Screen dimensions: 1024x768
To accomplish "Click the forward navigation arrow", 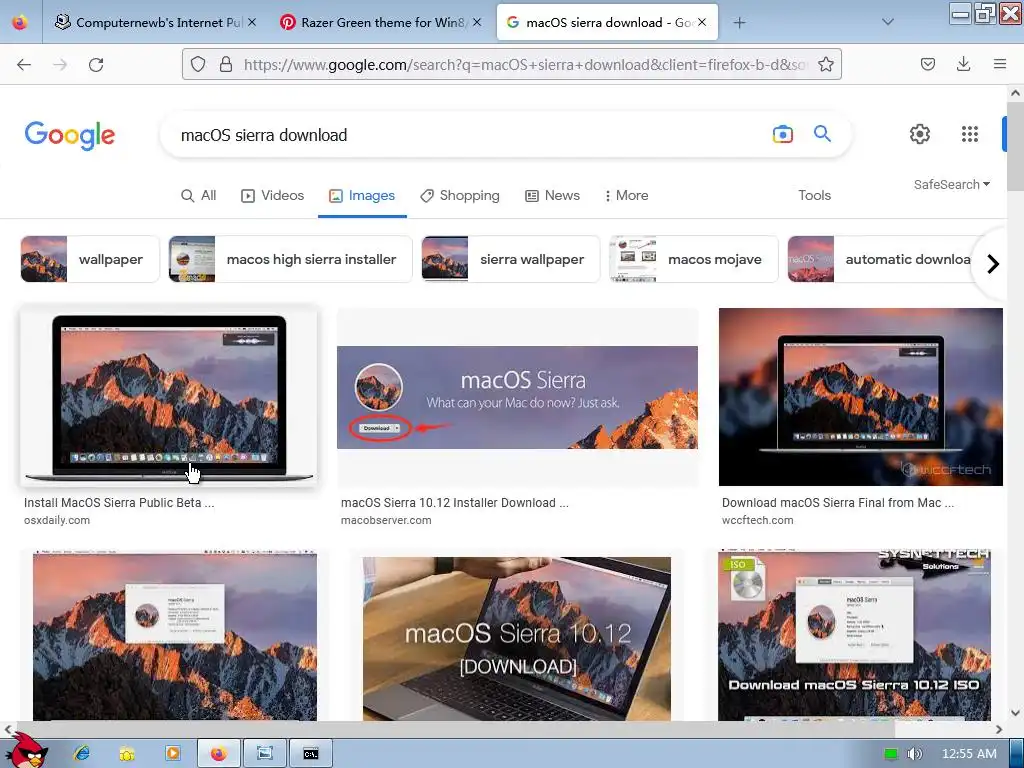I will coord(60,64).
